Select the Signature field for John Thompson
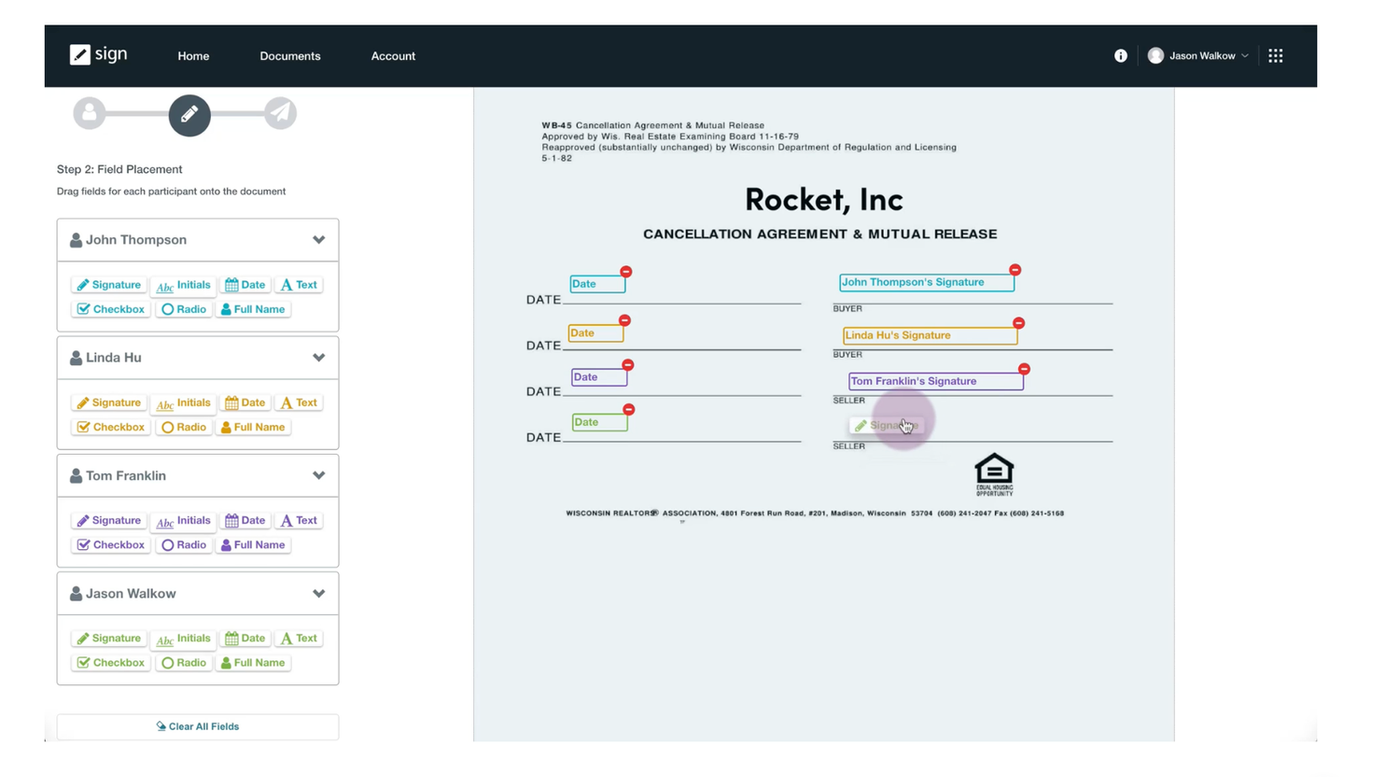This screenshot has width=1400, height=777. [x=108, y=284]
